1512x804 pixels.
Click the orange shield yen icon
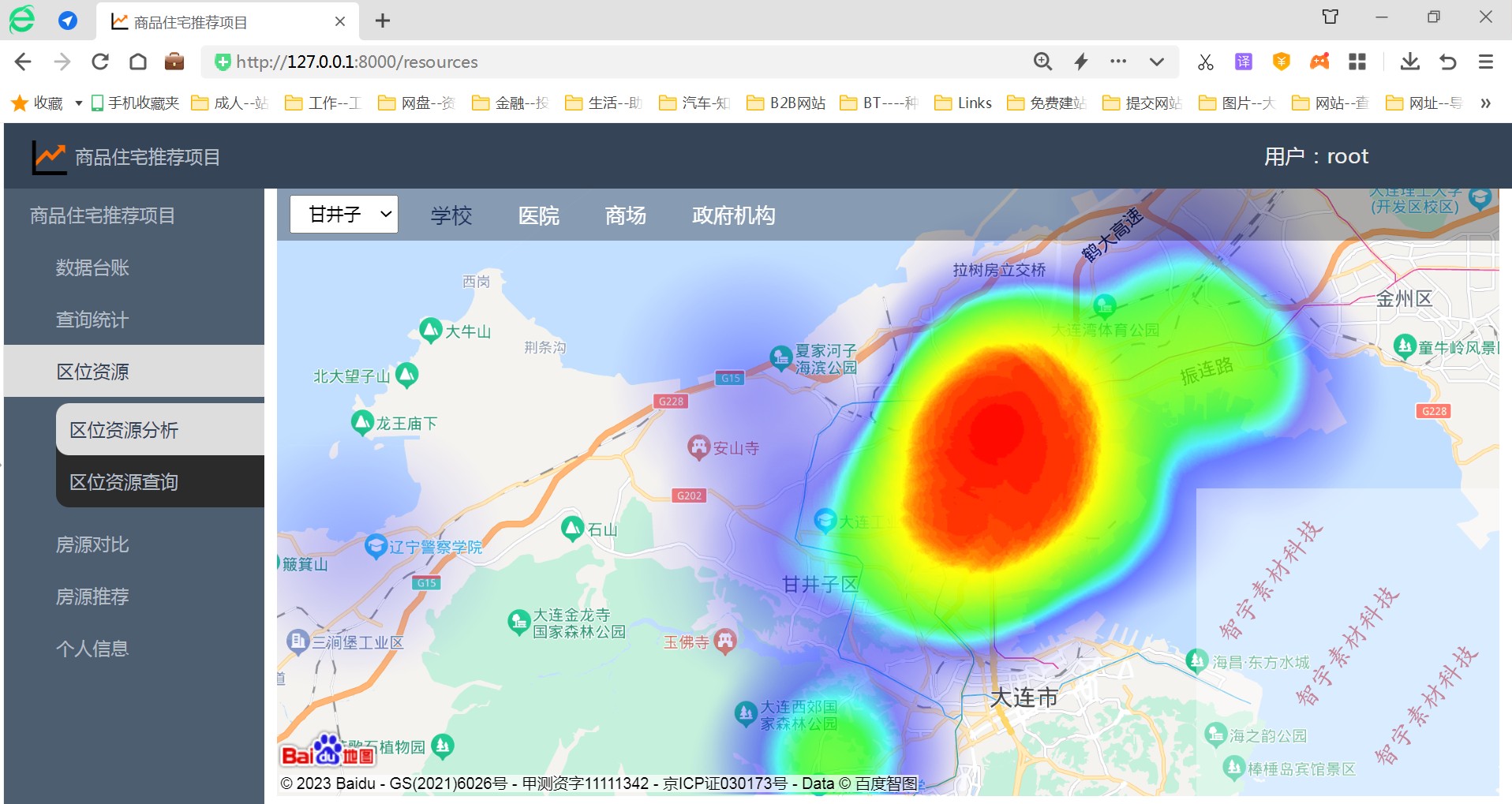(x=1282, y=62)
